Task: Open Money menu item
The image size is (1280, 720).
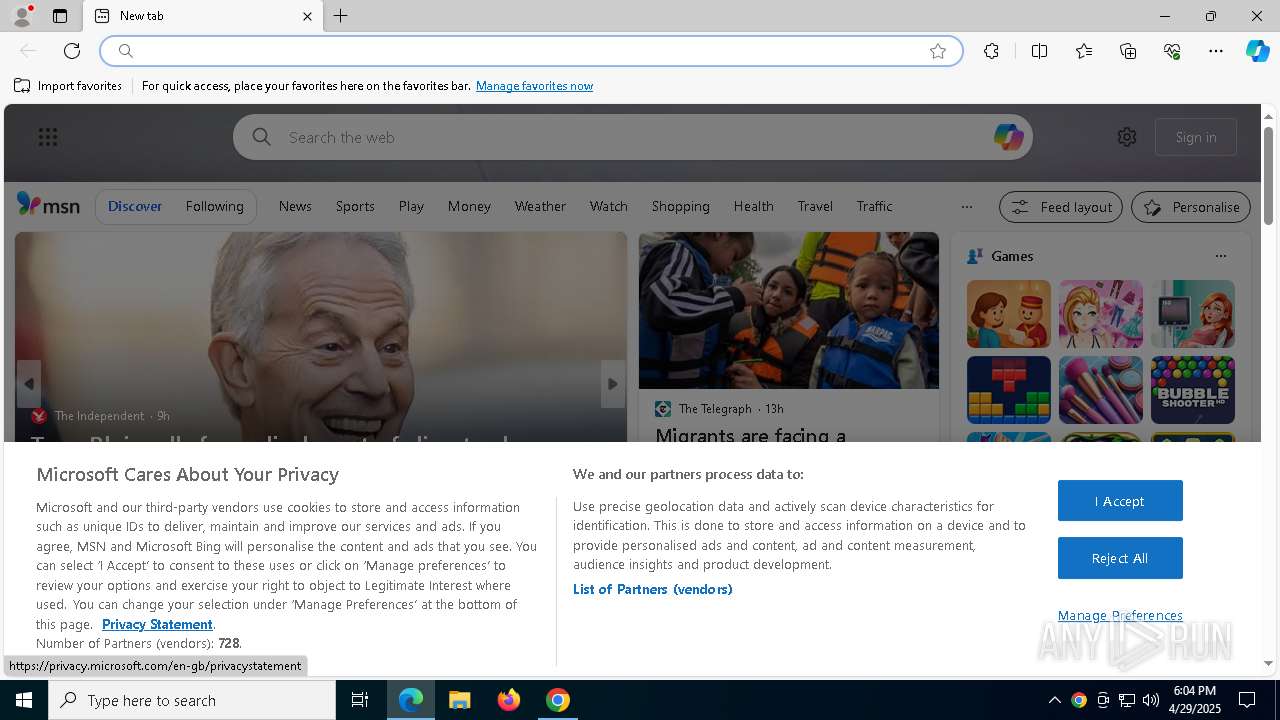Action: point(469,206)
